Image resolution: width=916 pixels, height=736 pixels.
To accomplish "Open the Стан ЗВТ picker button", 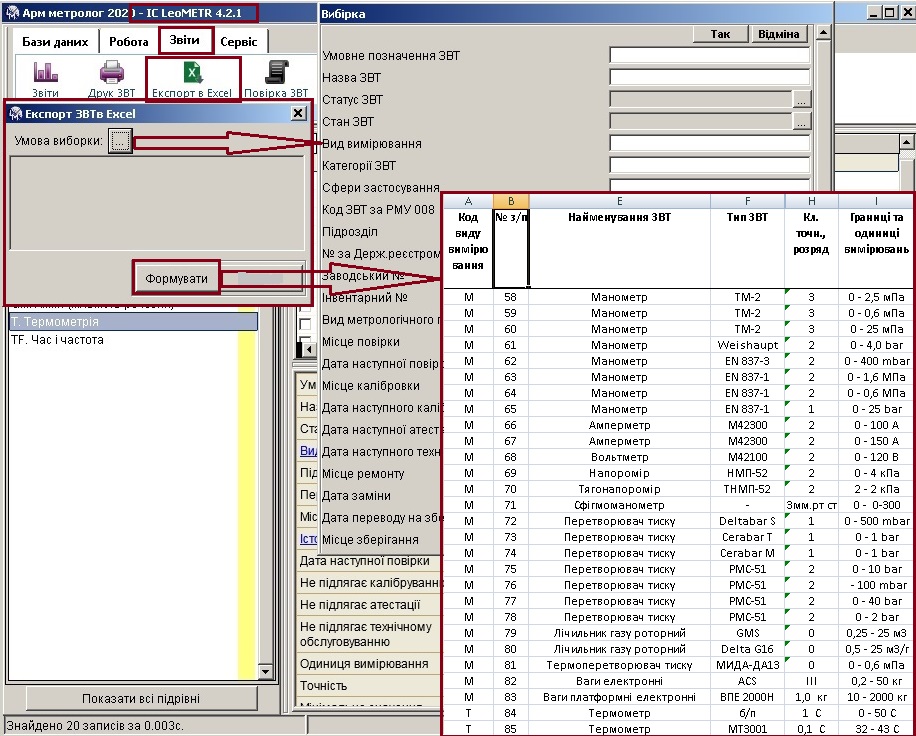I will (x=801, y=122).
